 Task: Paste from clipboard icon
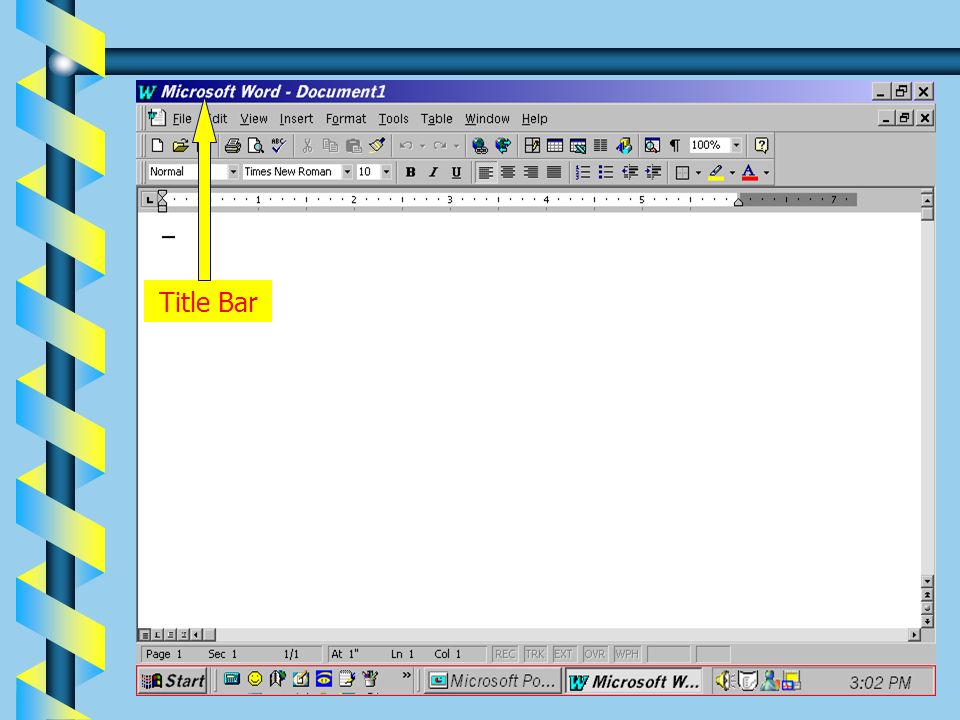pyautogui.click(x=354, y=146)
